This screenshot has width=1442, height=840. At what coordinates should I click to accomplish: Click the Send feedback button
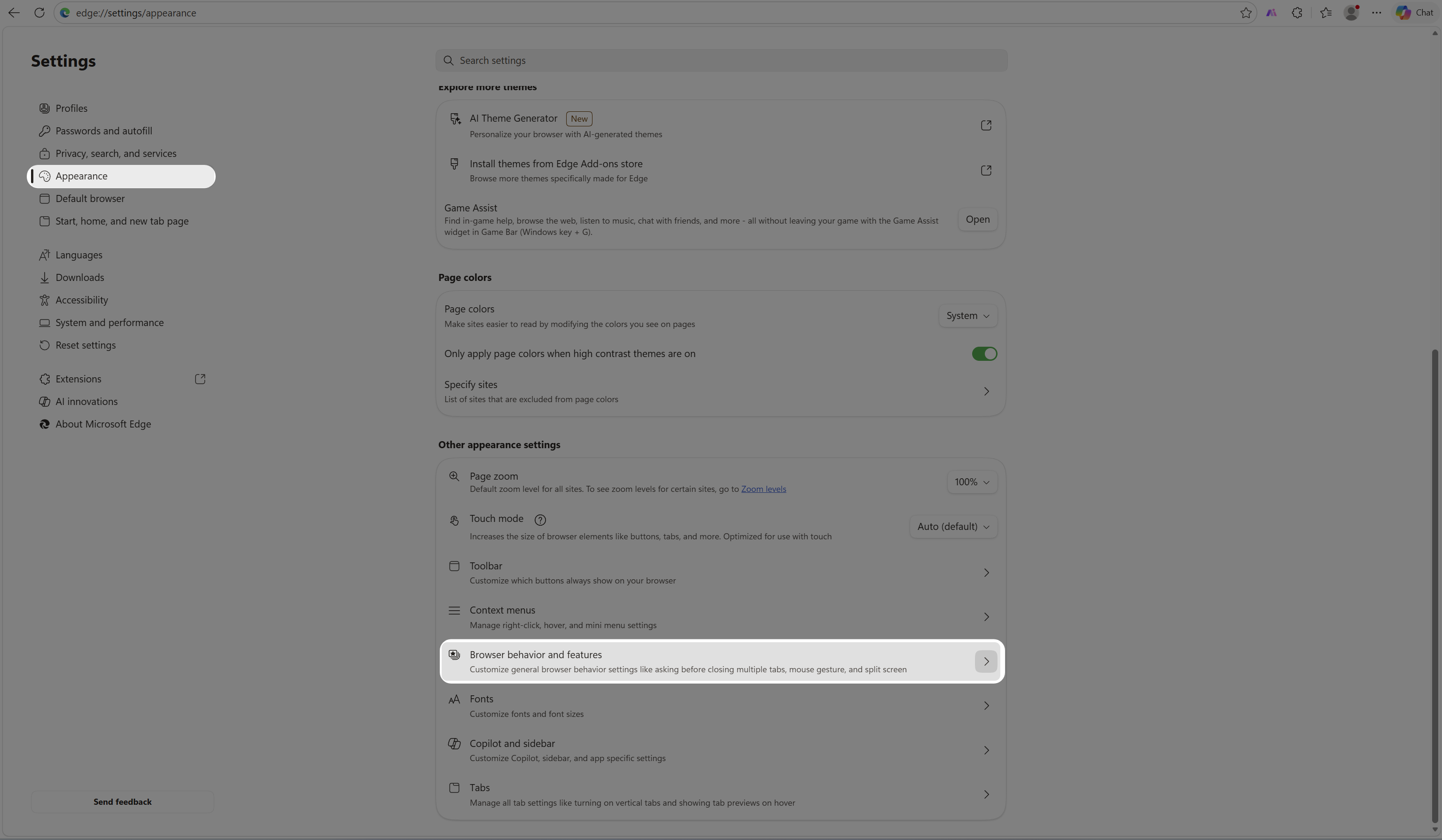point(123,802)
